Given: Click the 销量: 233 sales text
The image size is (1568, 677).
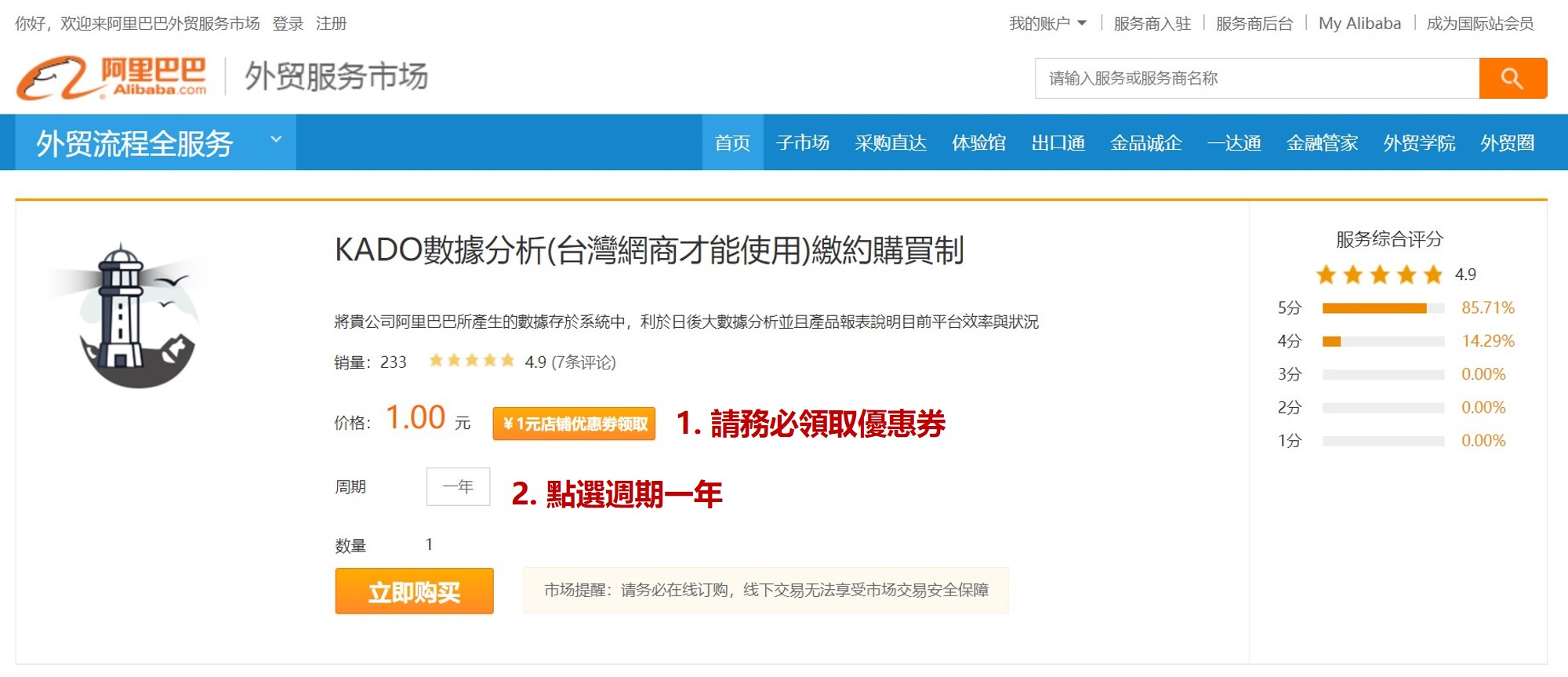Looking at the screenshot, I should (370, 362).
